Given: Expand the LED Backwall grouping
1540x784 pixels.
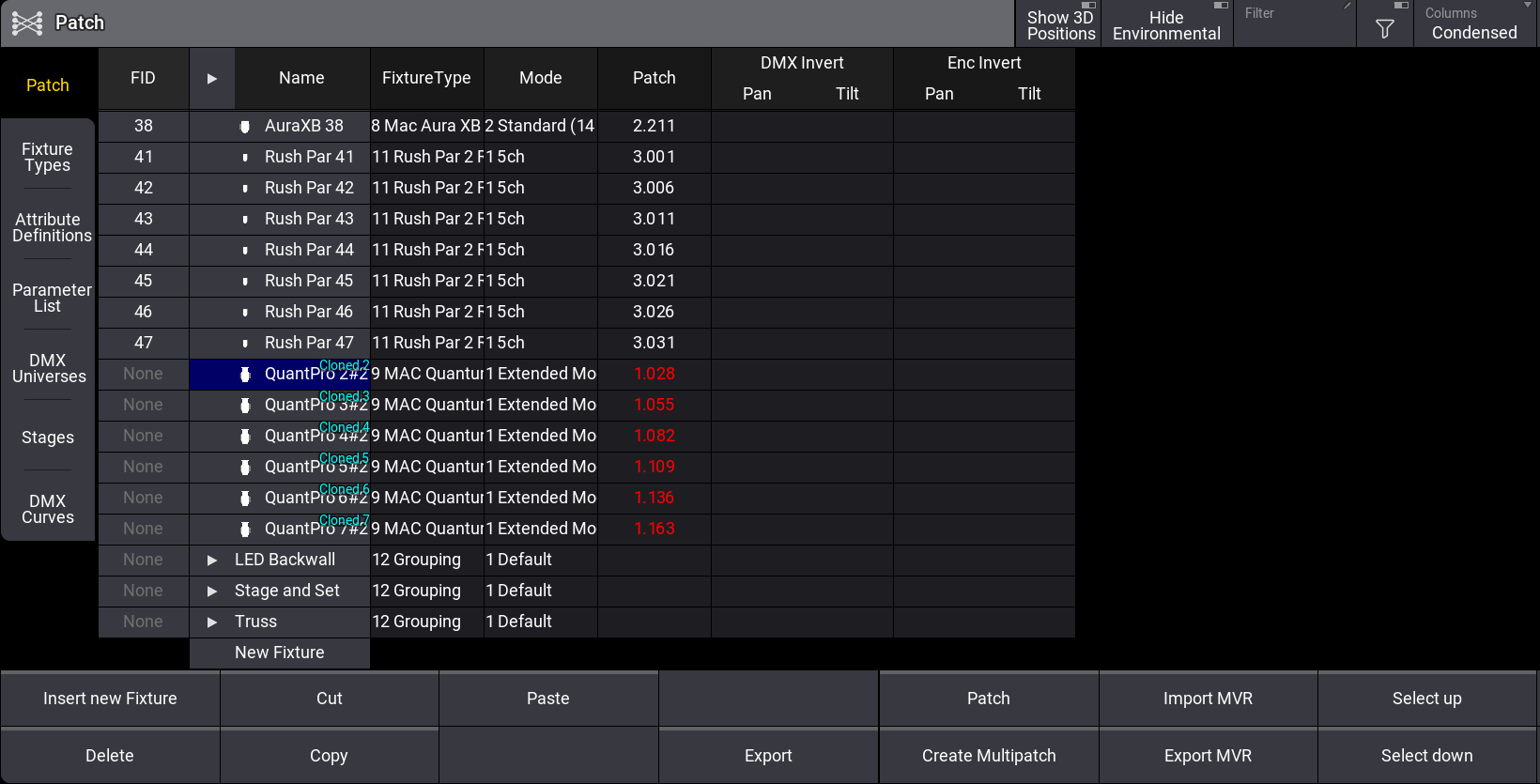Looking at the screenshot, I should pos(212,561).
